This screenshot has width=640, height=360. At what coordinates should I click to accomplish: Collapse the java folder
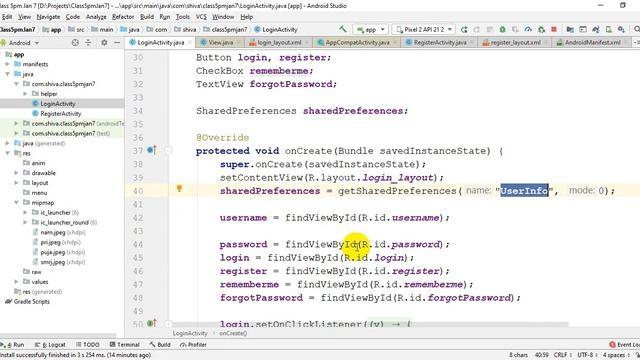[8, 74]
